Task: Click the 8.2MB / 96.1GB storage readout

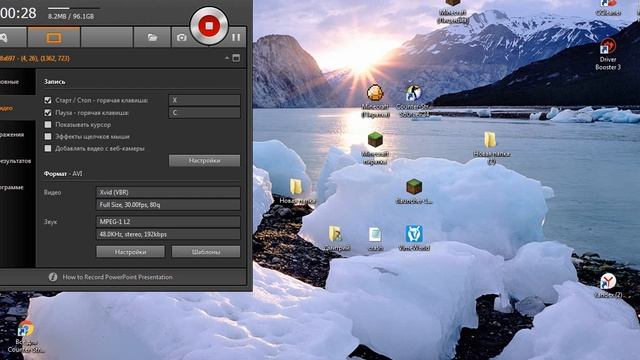Action: pos(71,16)
